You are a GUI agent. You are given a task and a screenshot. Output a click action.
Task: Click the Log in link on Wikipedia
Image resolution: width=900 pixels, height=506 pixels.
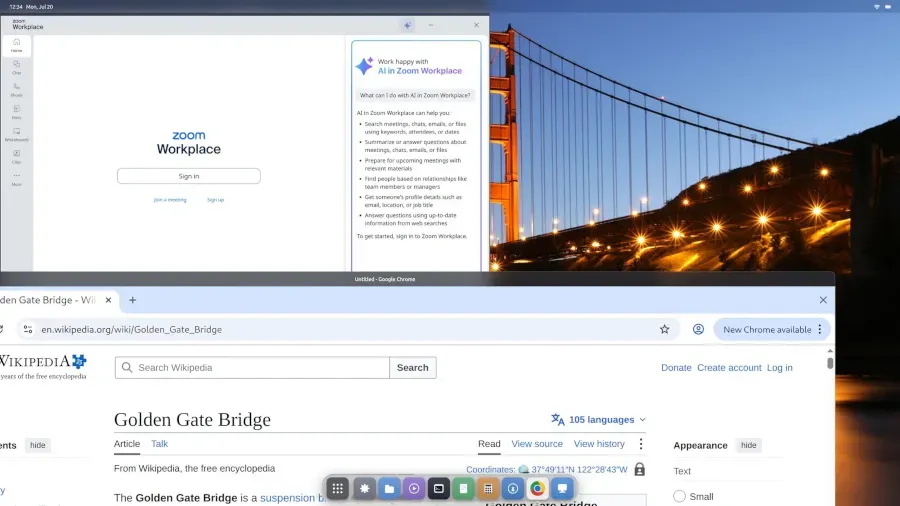pyautogui.click(x=779, y=368)
